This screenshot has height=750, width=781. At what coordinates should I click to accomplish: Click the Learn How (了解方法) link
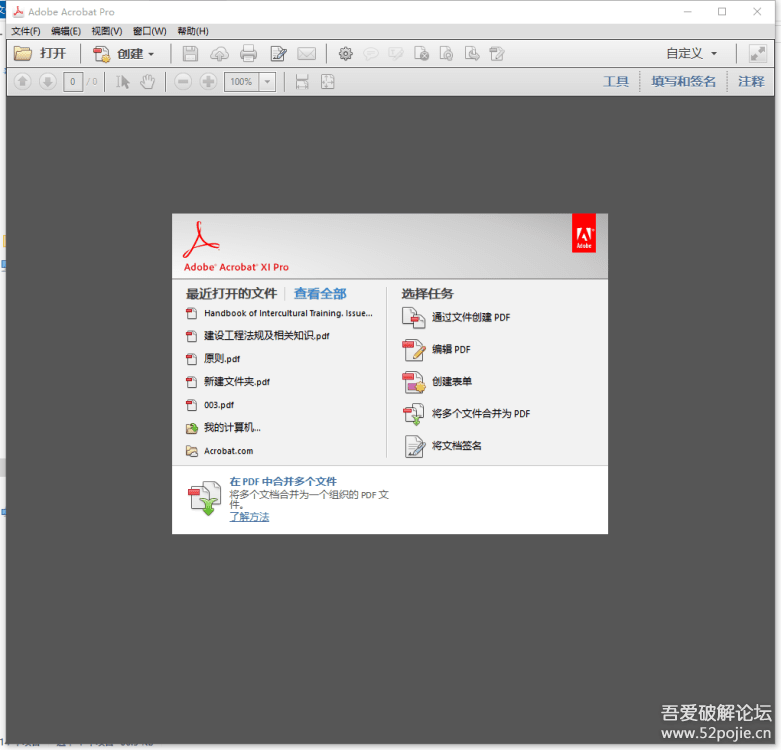click(249, 517)
